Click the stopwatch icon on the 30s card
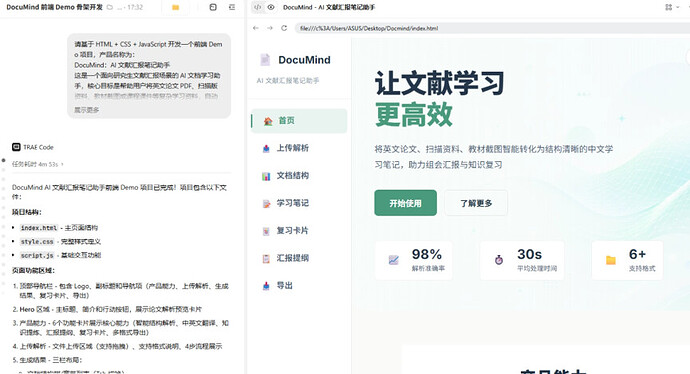The height and width of the screenshot is (374, 690). (499, 260)
